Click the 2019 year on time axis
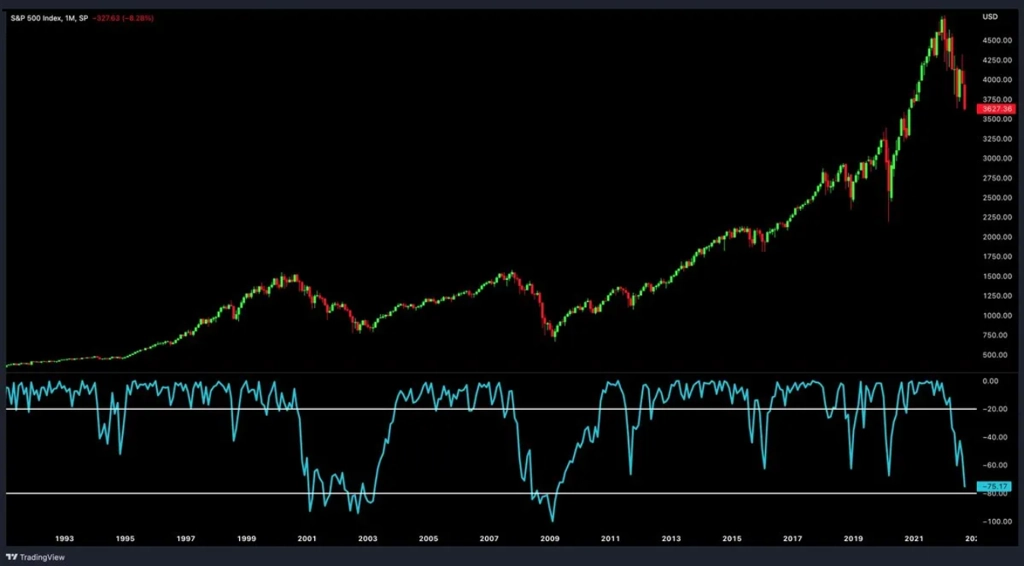1024x566 pixels. pyautogui.click(x=854, y=539)
